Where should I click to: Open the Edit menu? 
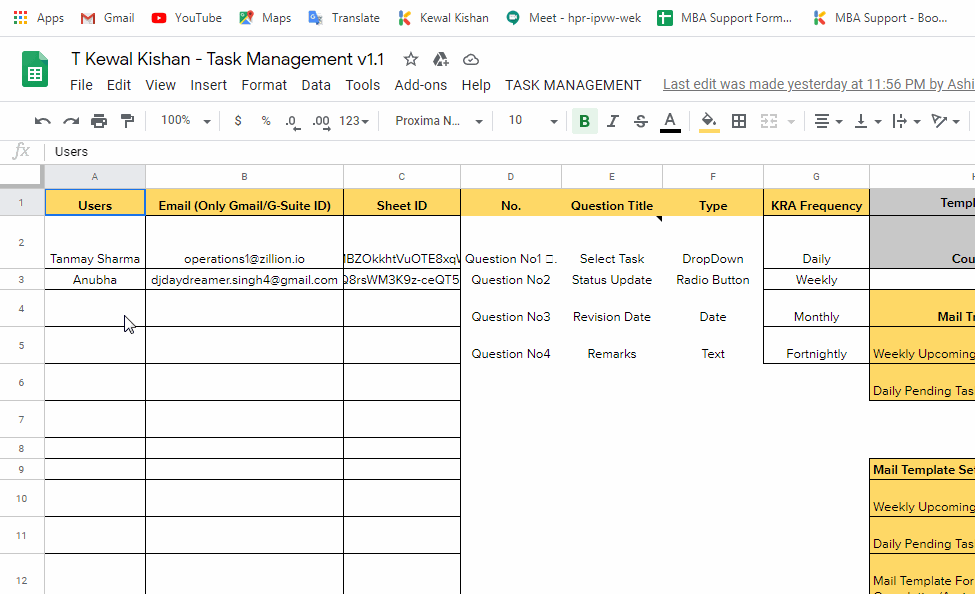pos(119,85)
